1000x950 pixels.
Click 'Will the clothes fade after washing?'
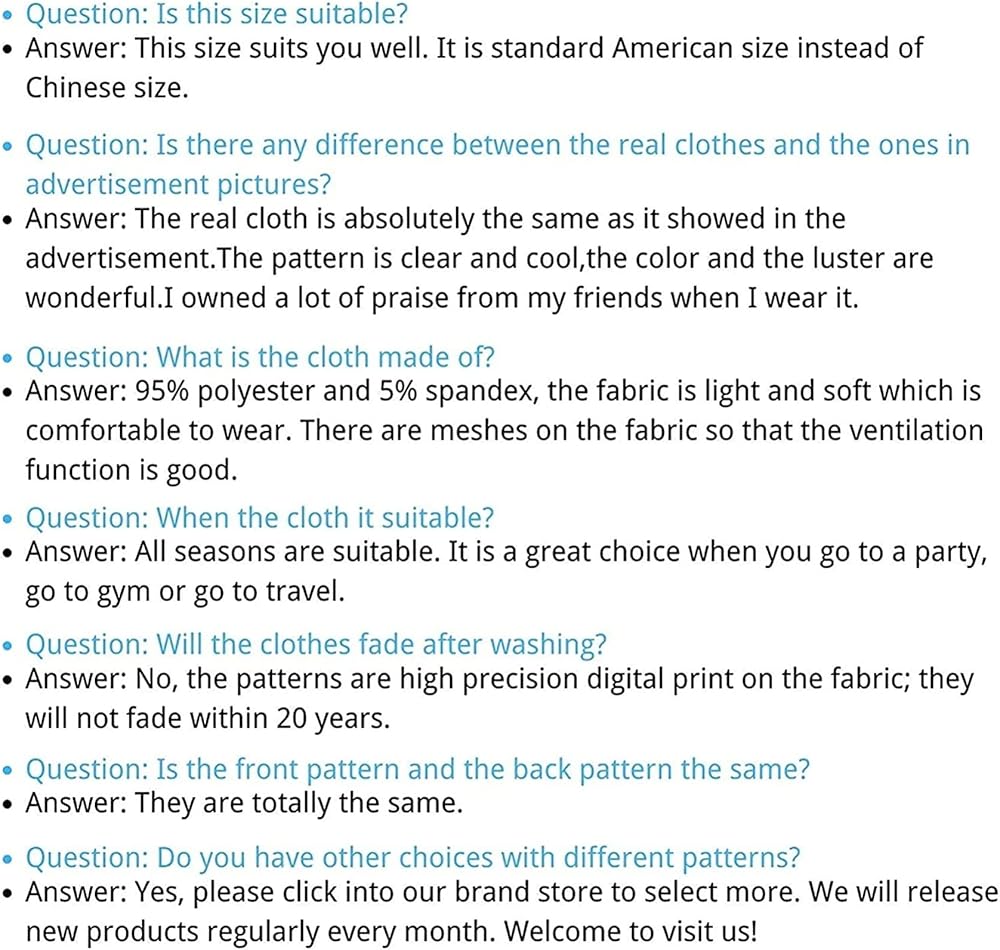[316, 645]
